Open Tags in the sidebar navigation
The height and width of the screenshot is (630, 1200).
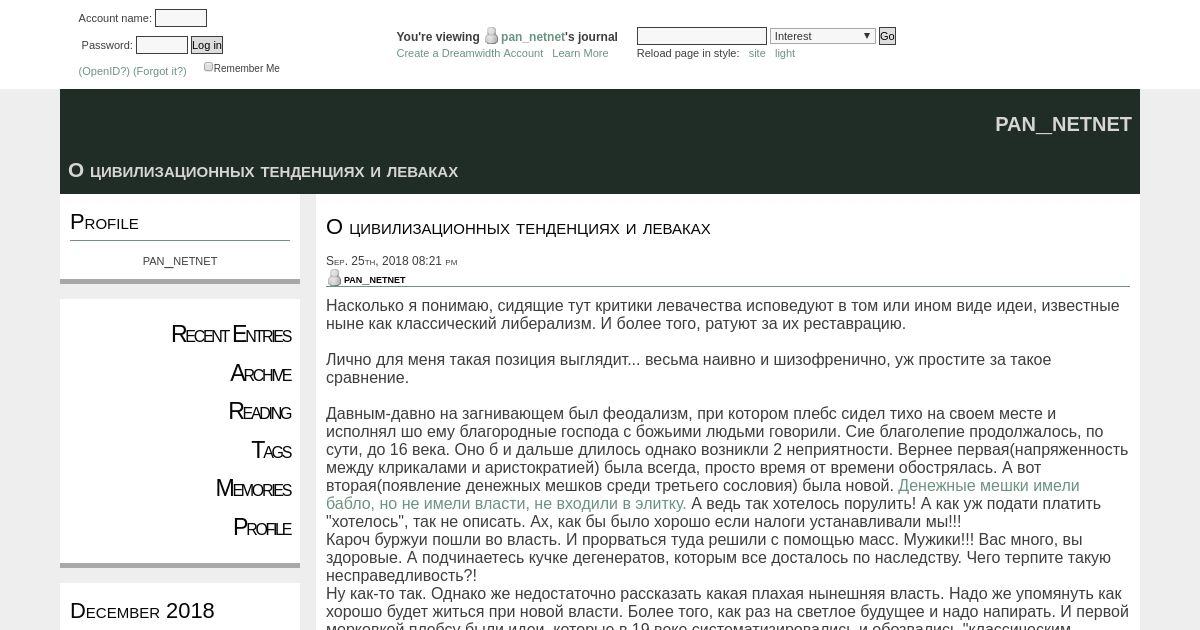click(x=271, y=451)
